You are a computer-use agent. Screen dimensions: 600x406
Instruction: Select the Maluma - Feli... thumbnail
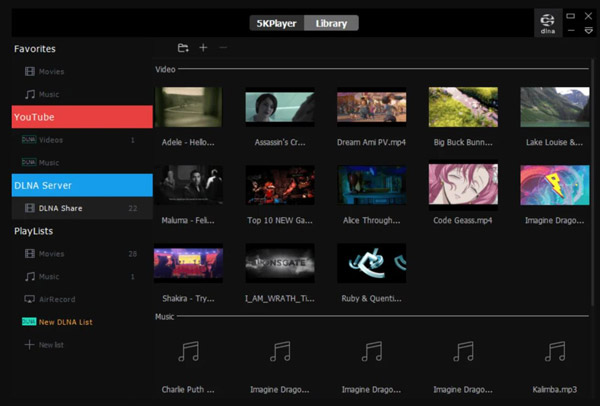click(x=188, y=185)
